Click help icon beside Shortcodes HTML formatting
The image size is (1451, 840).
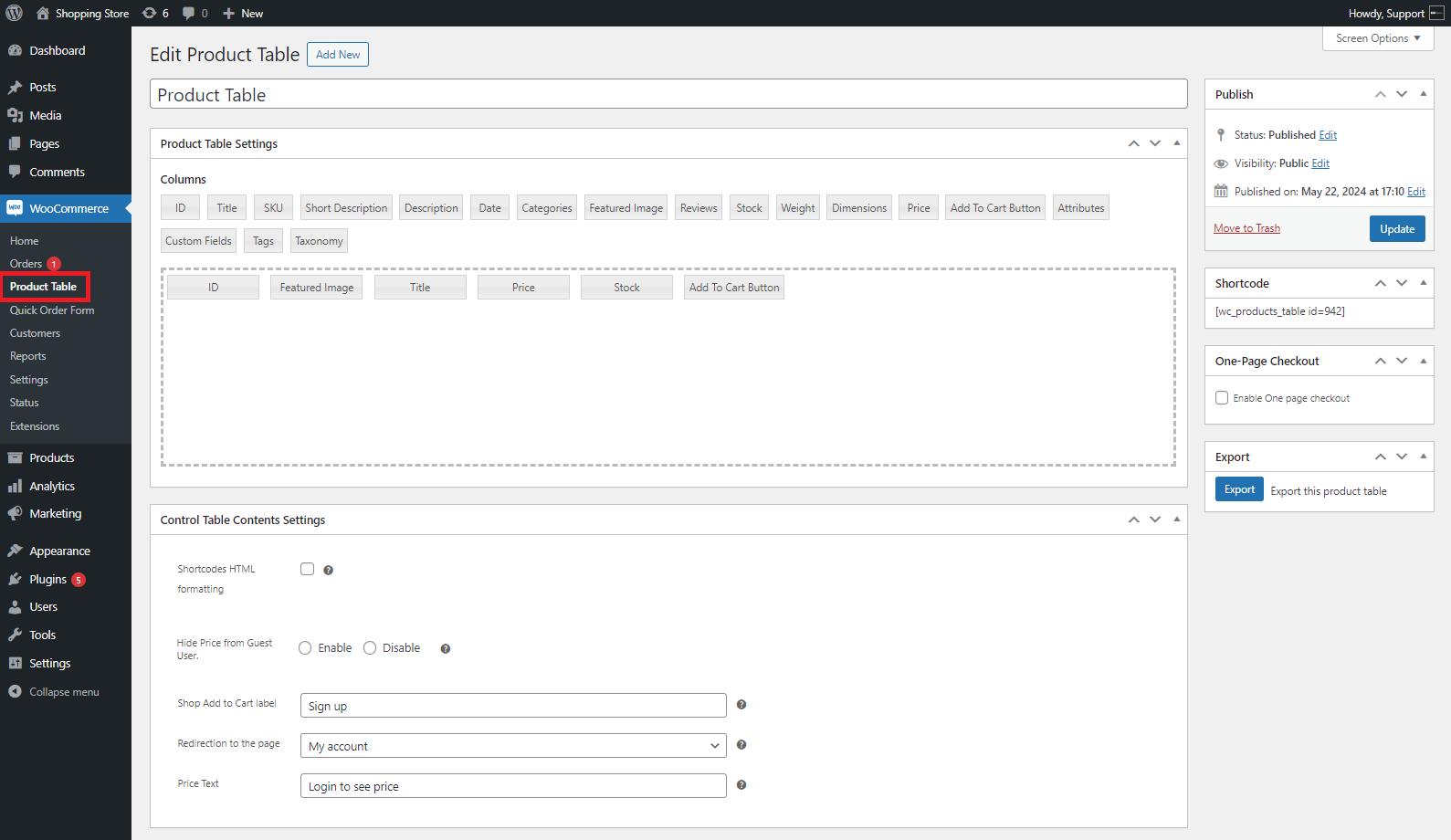tap(329, 571)
